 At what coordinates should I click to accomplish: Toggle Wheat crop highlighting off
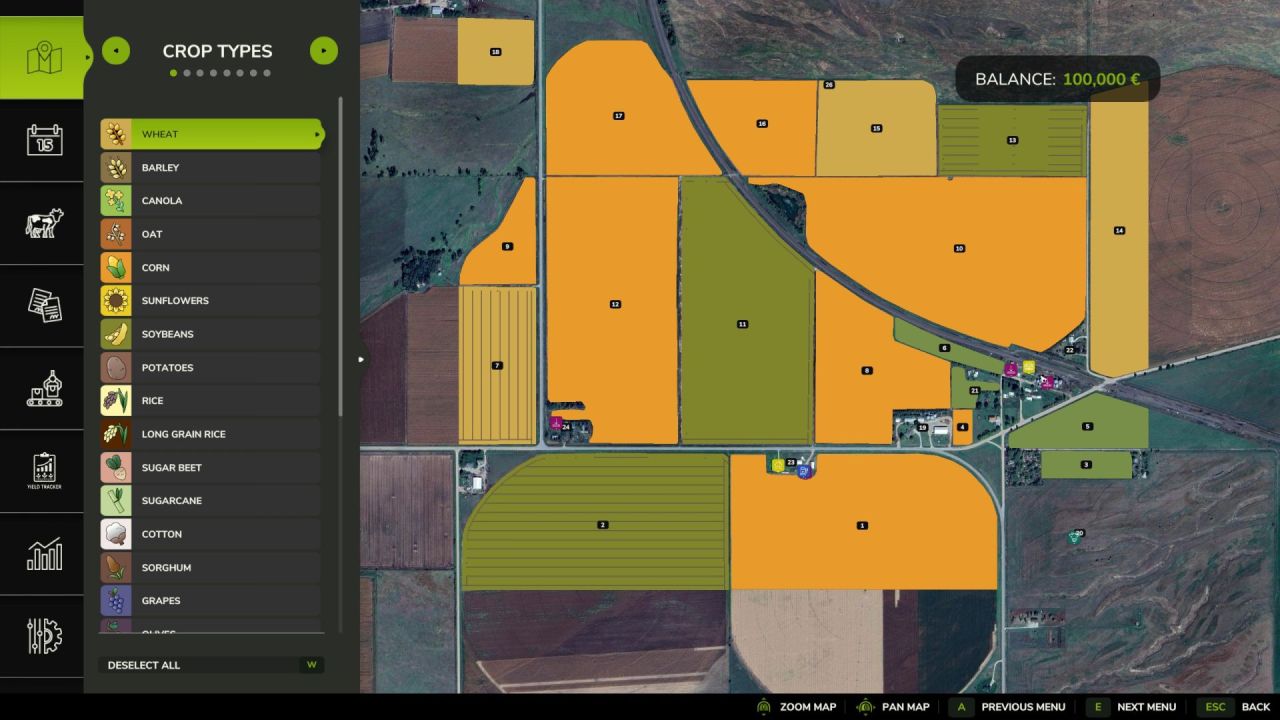click(210, 133)
